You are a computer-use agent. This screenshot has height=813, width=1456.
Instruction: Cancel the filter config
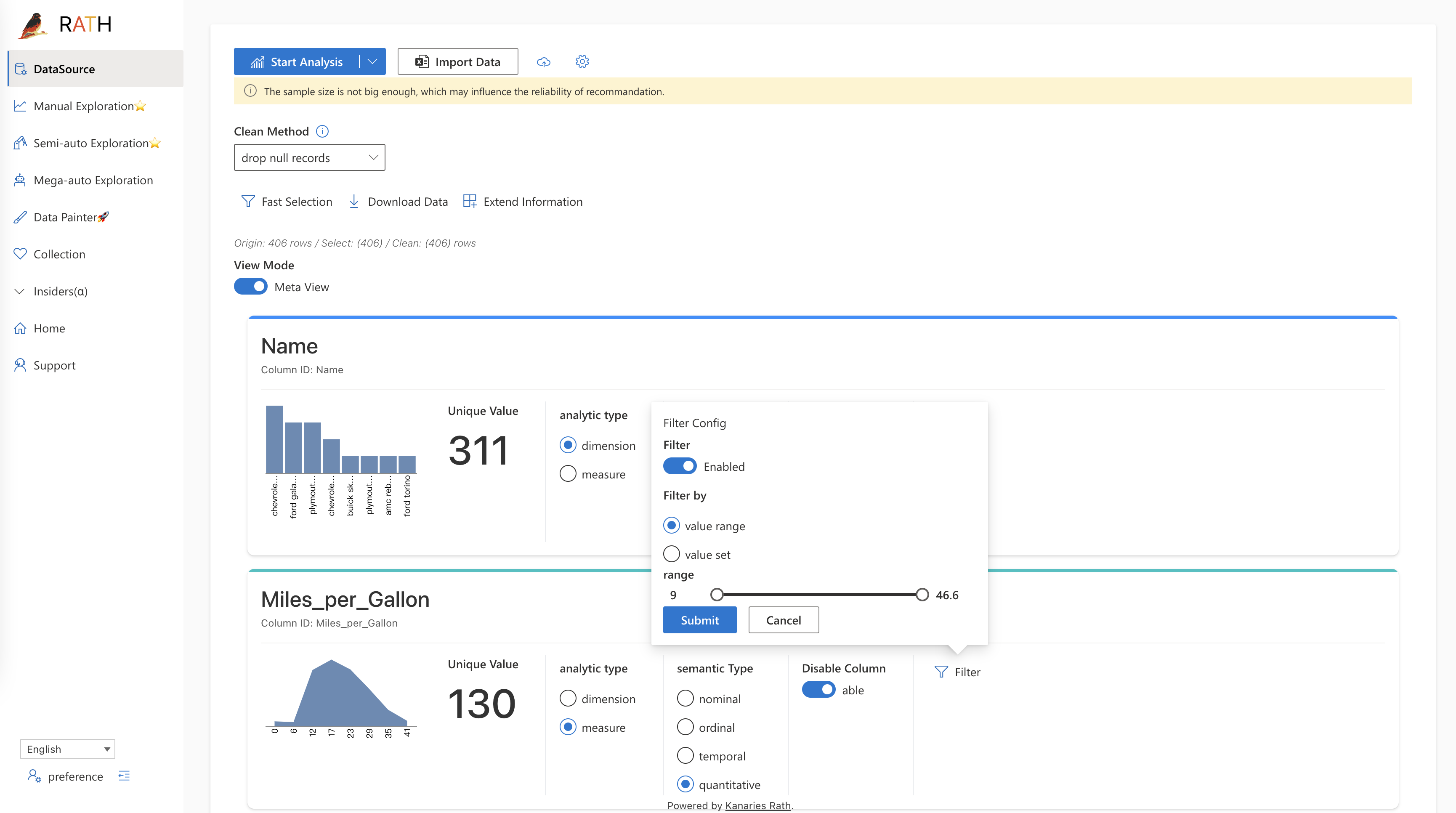point(784,620)
